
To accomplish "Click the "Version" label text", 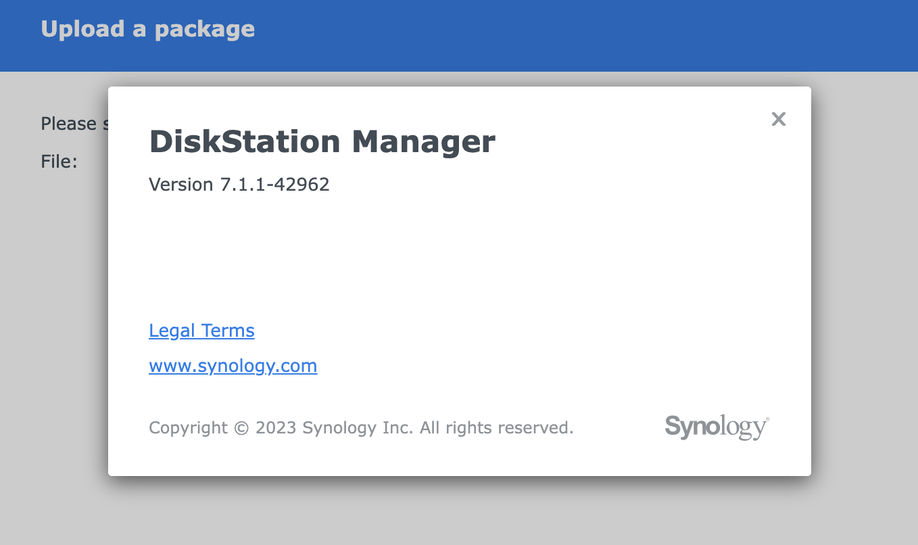I will click(x=181, y=184).
